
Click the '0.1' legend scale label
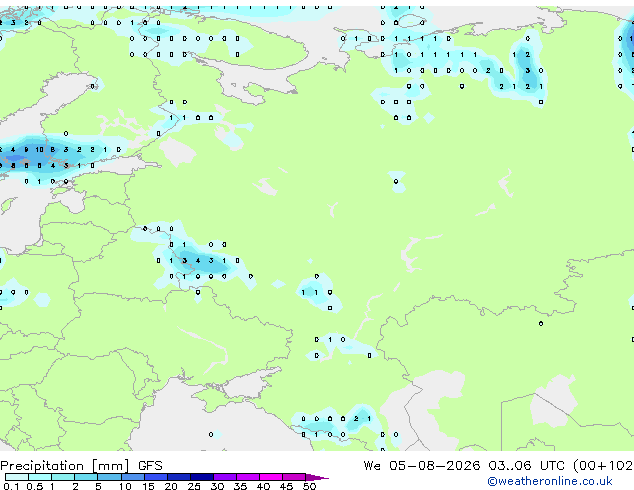(x=11, y=486)
